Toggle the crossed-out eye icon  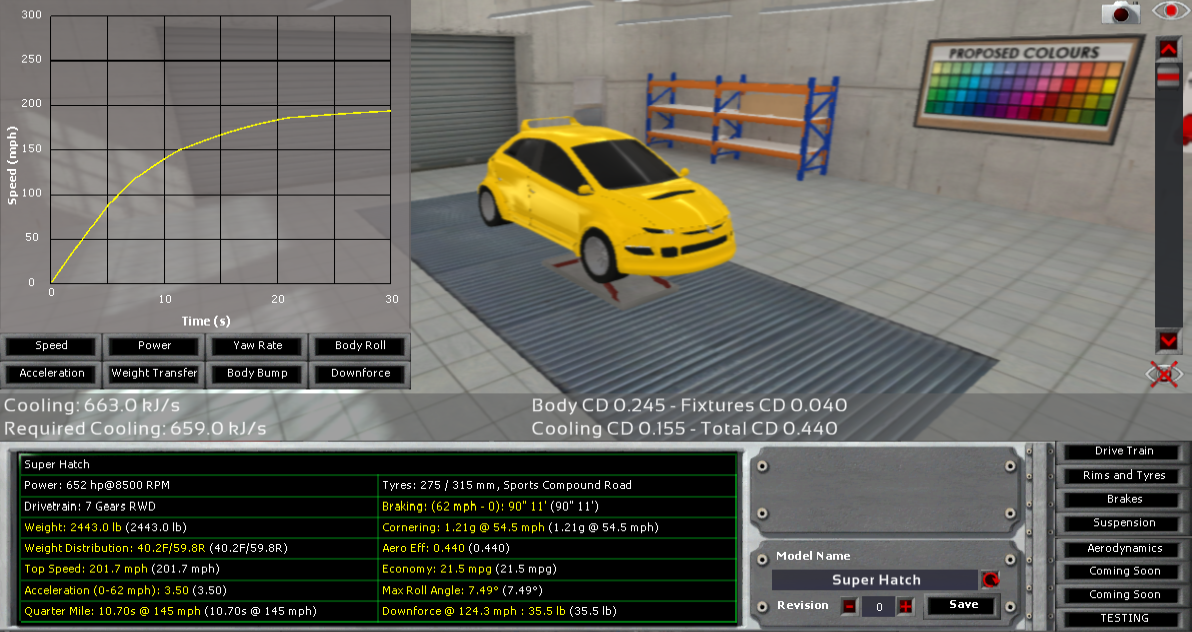tap(1165, 374)
